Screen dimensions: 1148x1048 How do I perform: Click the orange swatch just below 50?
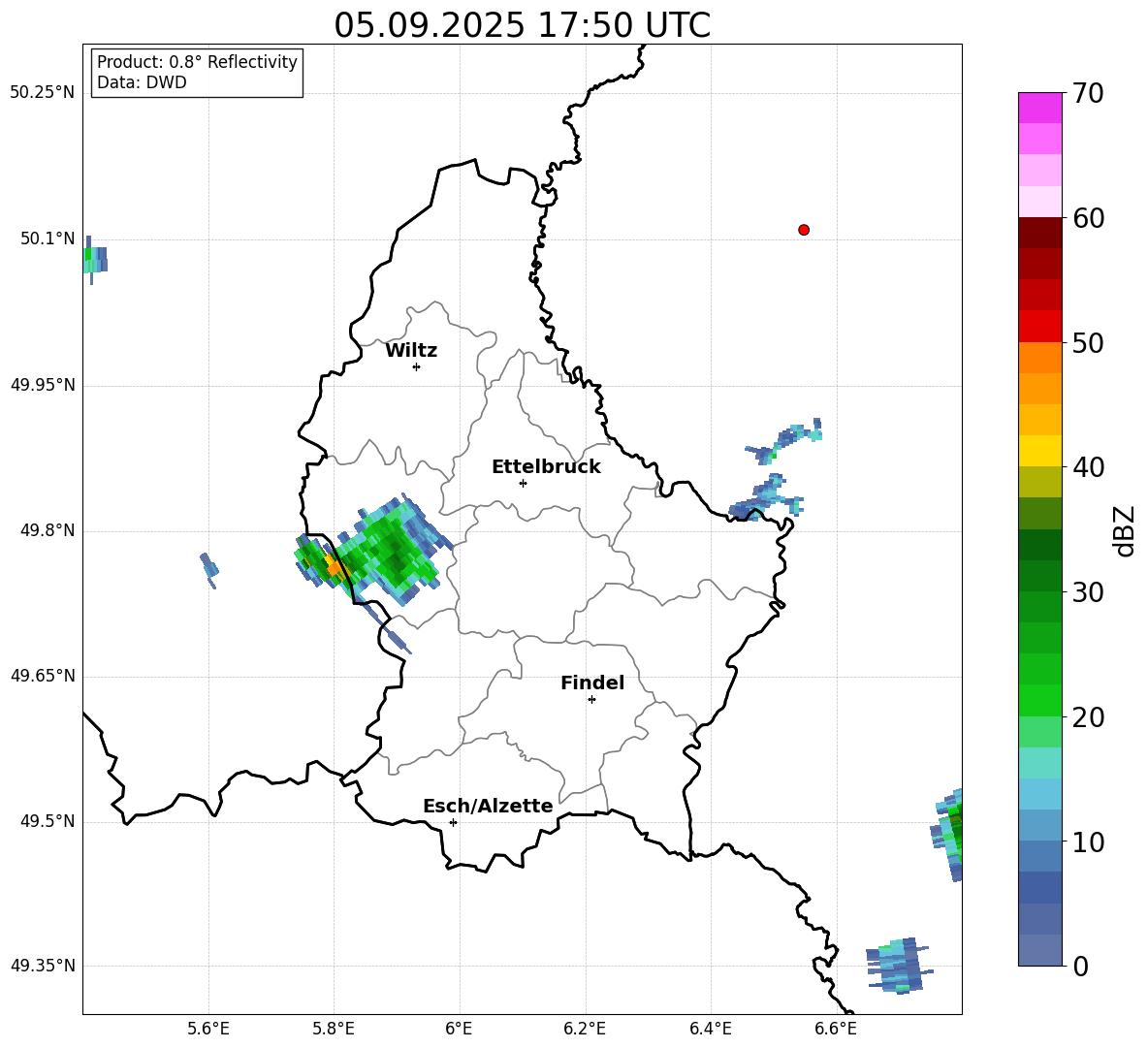coord(1039,357)
